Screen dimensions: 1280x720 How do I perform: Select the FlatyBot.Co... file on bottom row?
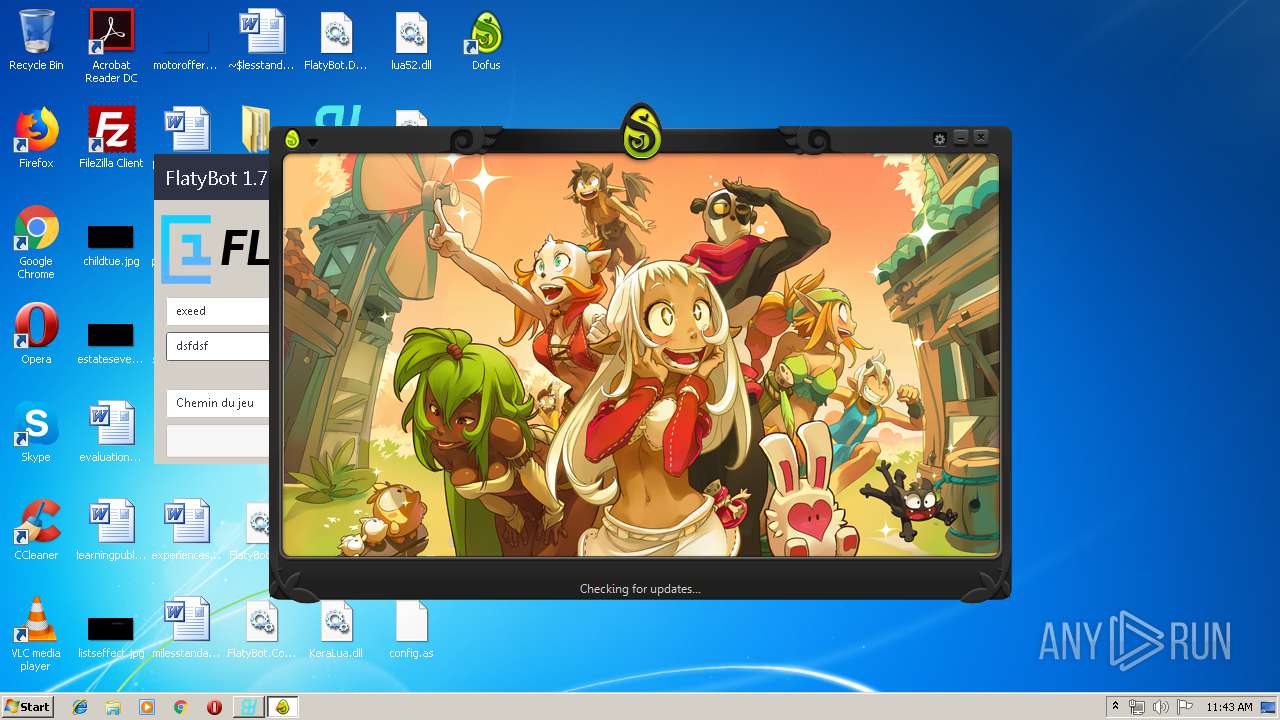(x=261, y=629)
